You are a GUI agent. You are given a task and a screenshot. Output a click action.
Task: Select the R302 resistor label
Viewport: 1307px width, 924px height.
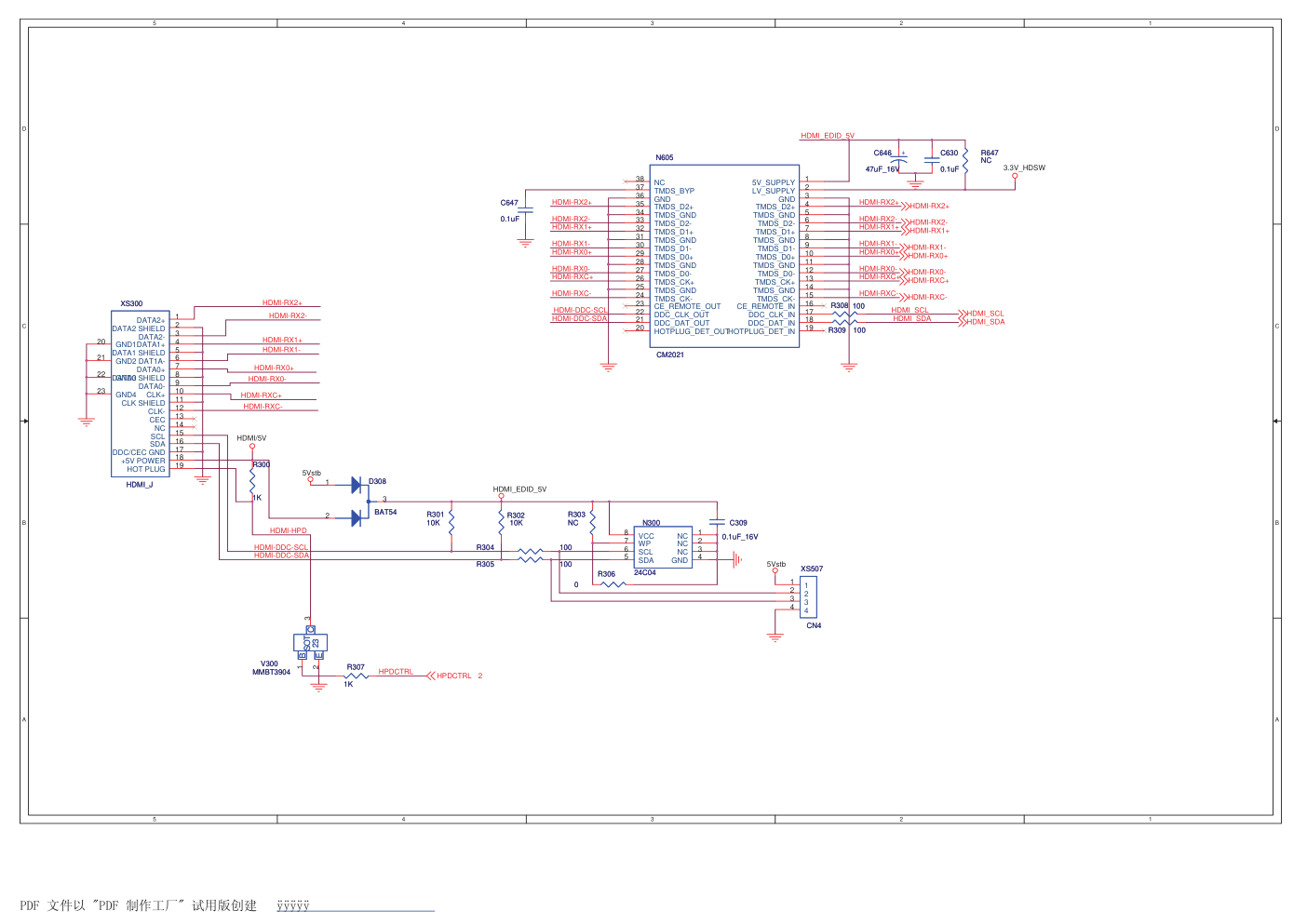coord(516,516)
